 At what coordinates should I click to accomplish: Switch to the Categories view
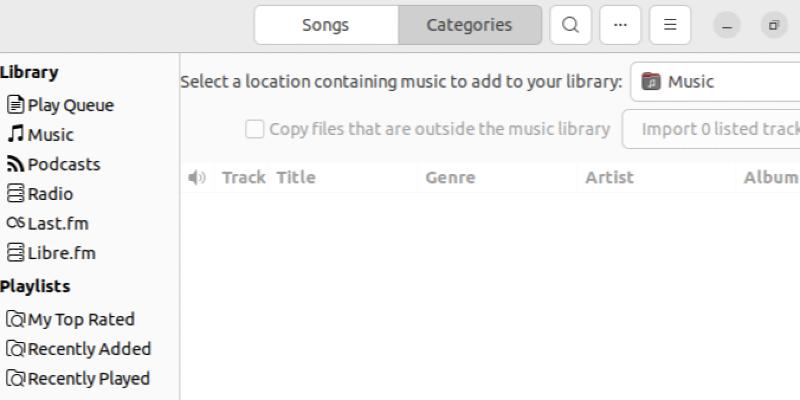pyautogui.click(x=469, y=25)
